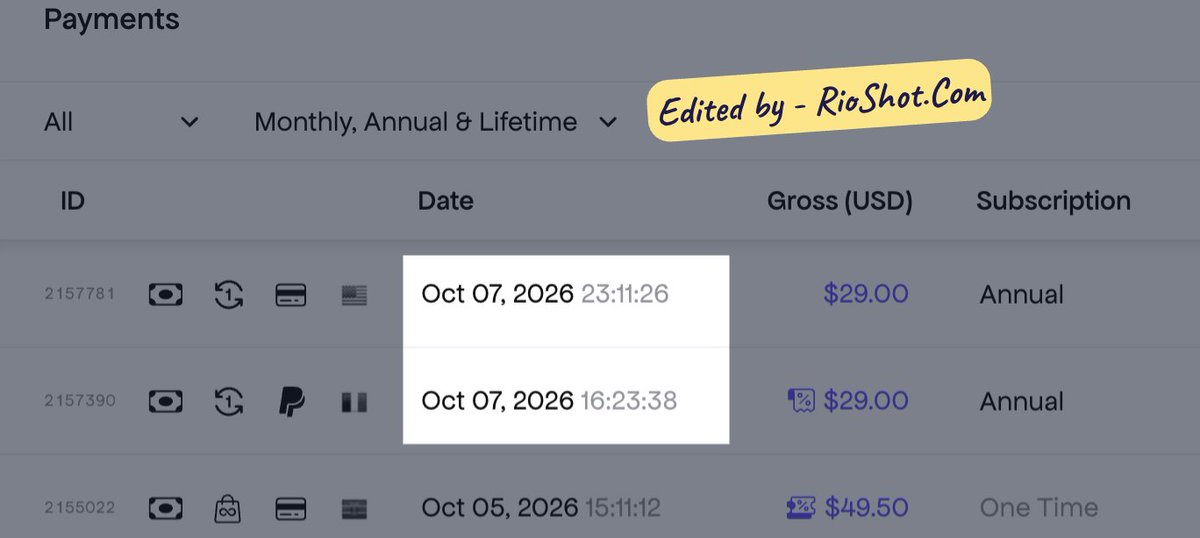Screen dimensions: 1200x538
Task: Sort by the Gross (USD) column header
Action: (840, 201)
